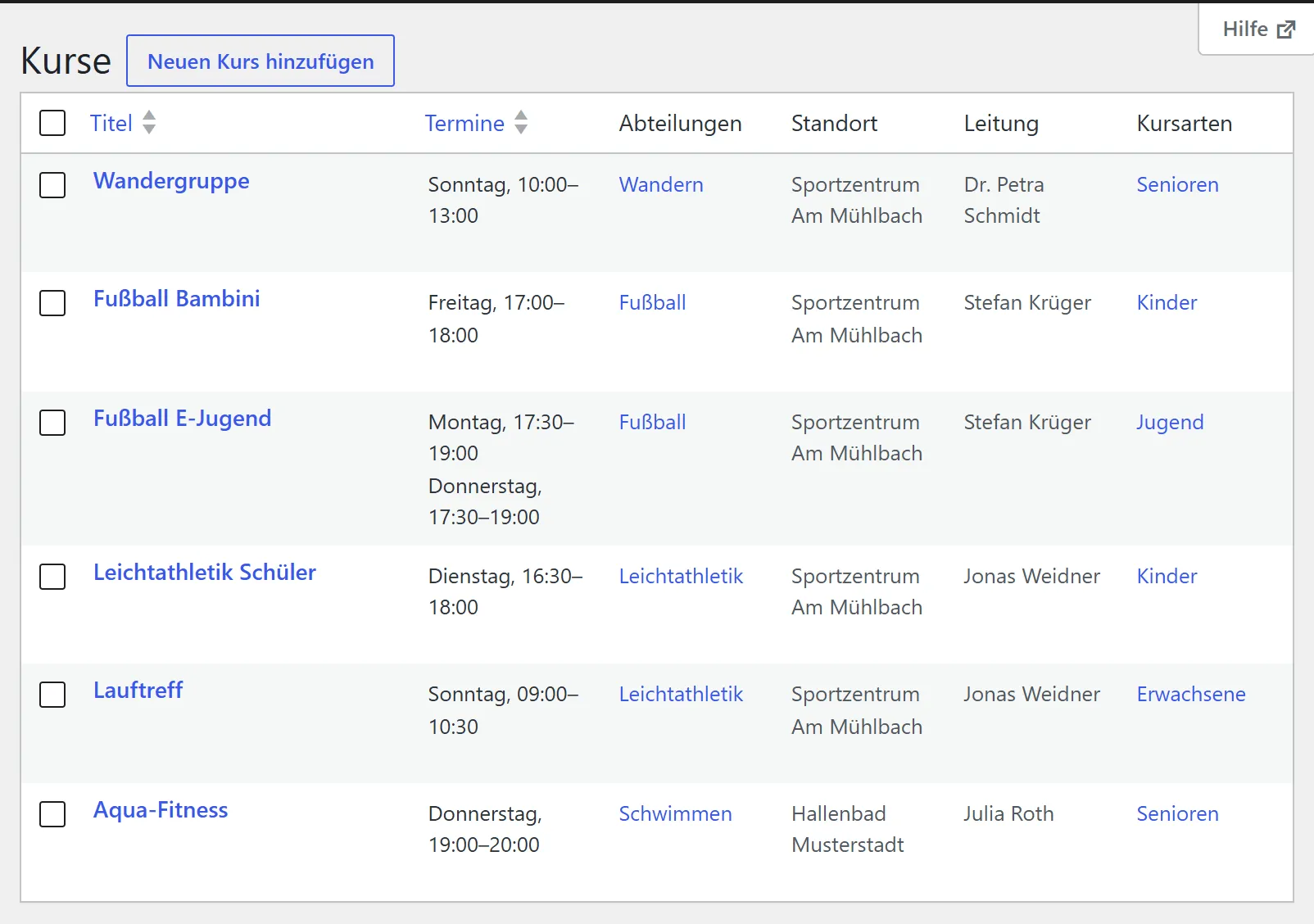Mark the Lauftreff row checkbox

click(x=52, y=695)
